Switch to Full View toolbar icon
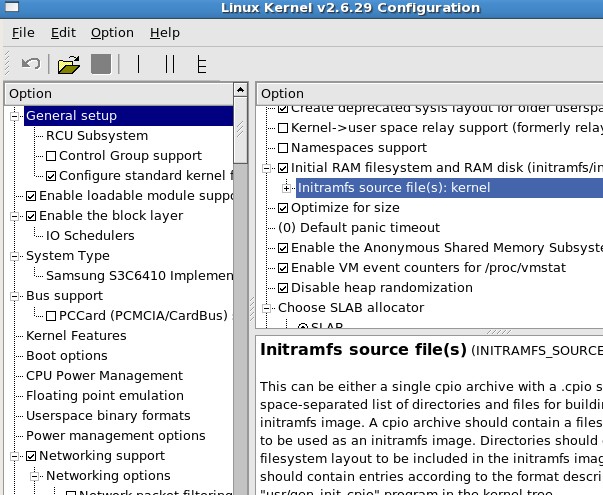 pos(201,64)
